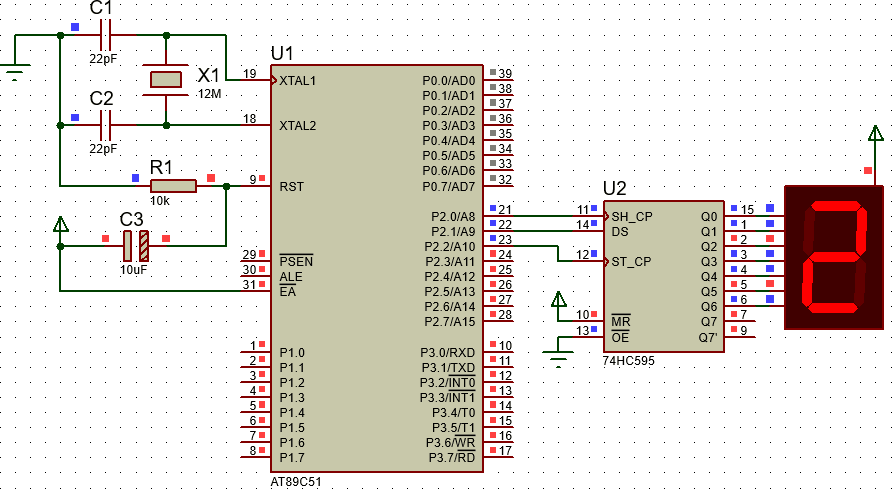
Task: Click the 10uF capacitor value
Action: click(134, 269)
